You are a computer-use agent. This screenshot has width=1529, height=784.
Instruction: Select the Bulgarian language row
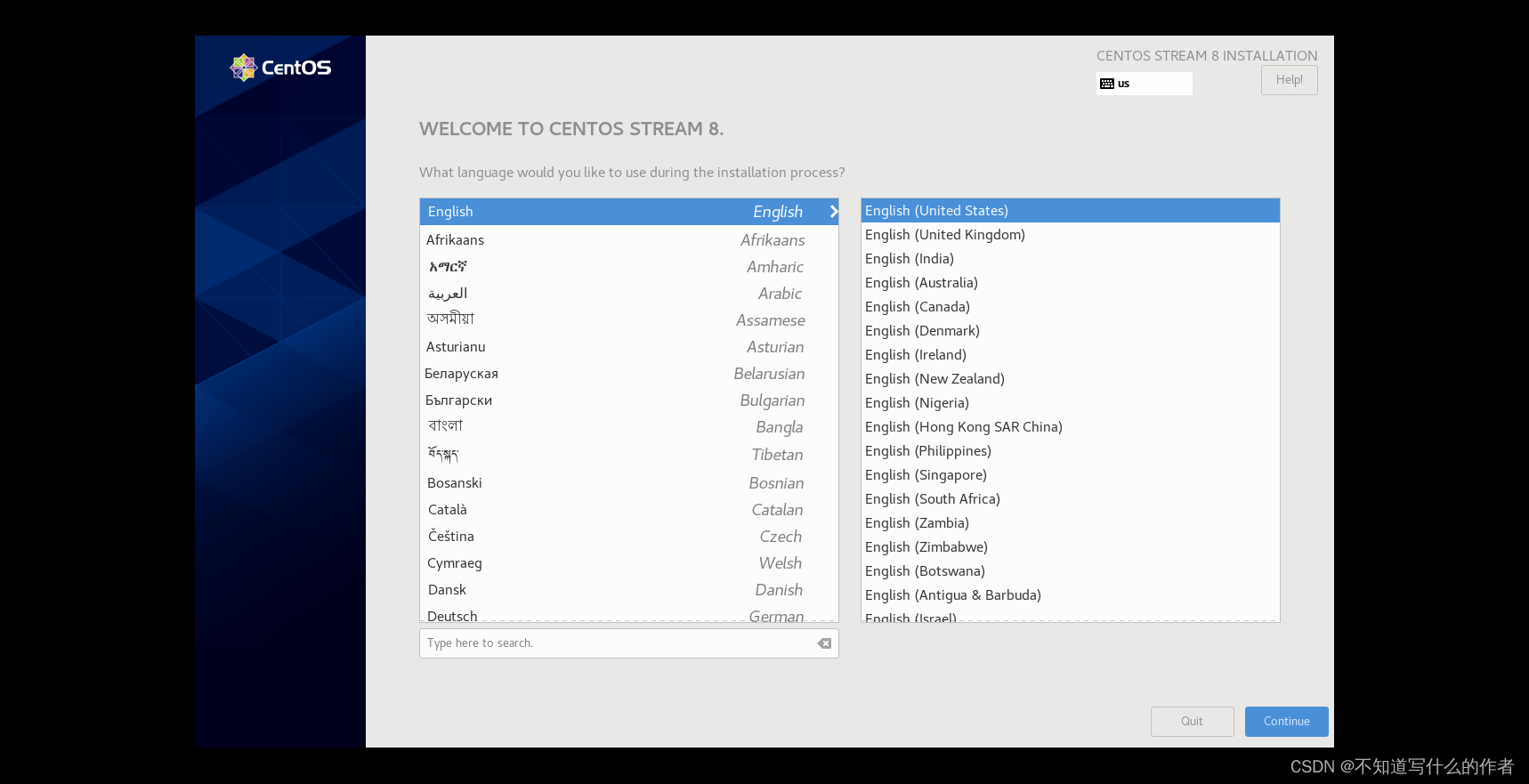pyautogui.click(x=629, y=400)
